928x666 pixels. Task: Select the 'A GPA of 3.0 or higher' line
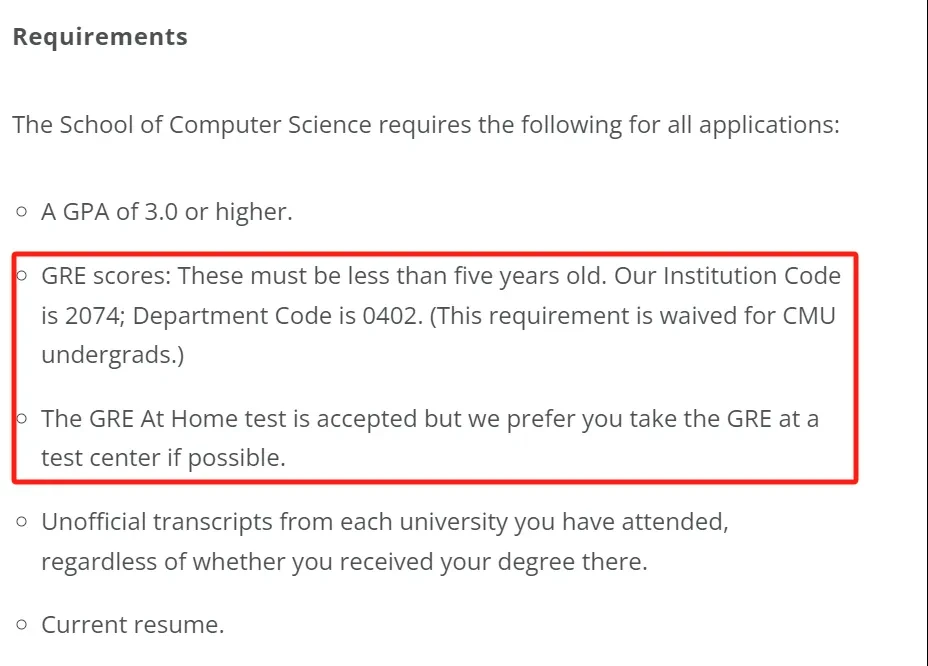click(x=167, y=211)
